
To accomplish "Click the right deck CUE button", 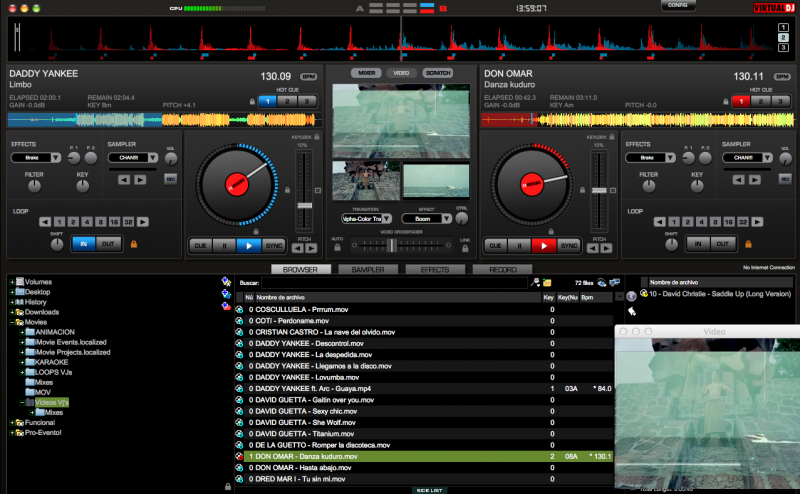I will (x=495, y=246).
